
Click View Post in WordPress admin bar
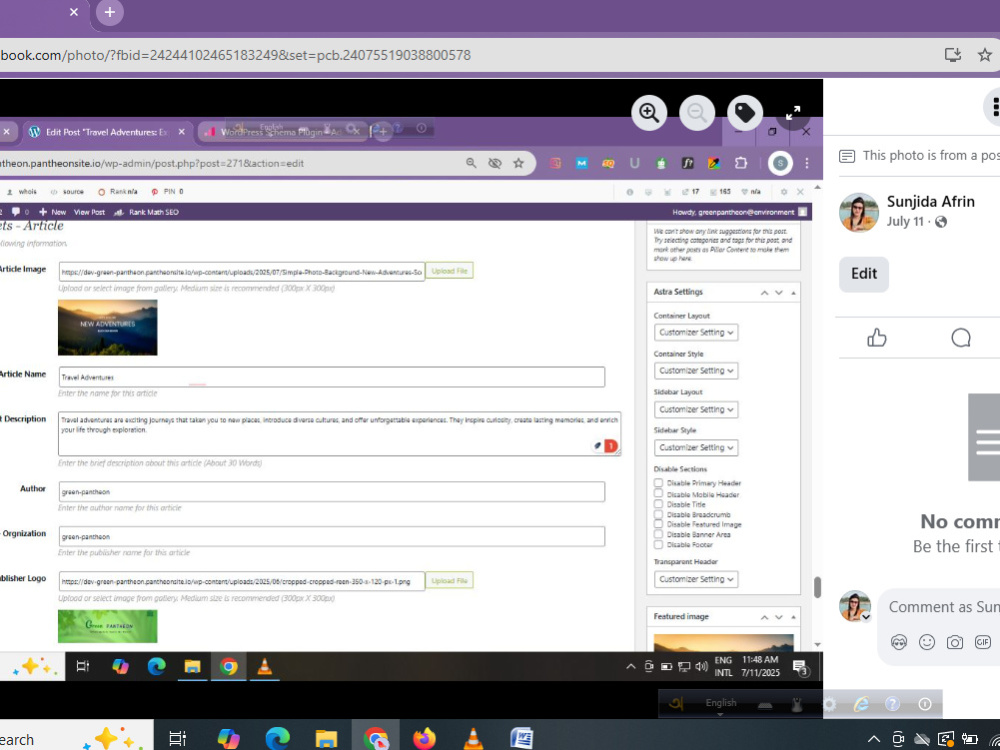point(89,212)
